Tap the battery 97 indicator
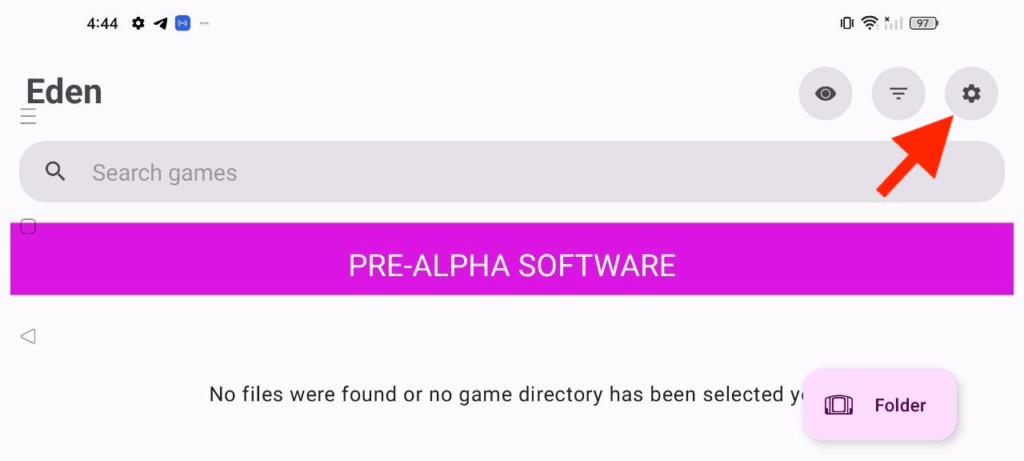 [x=923, y=24]
